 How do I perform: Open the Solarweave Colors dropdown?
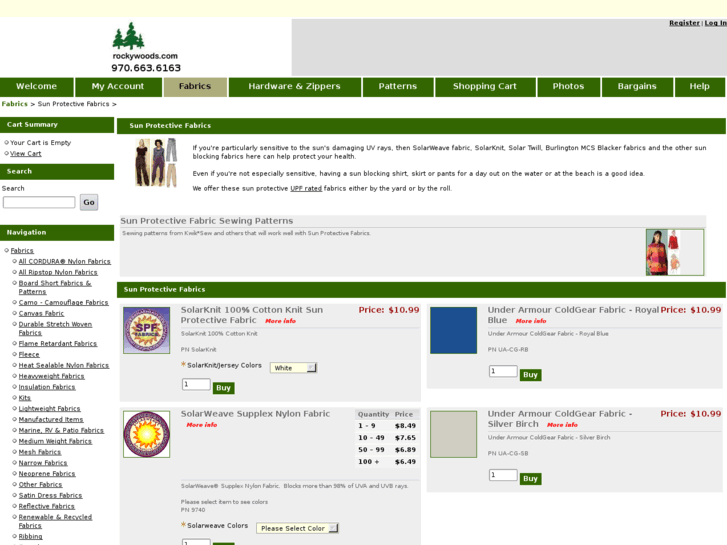click(297, 528)
